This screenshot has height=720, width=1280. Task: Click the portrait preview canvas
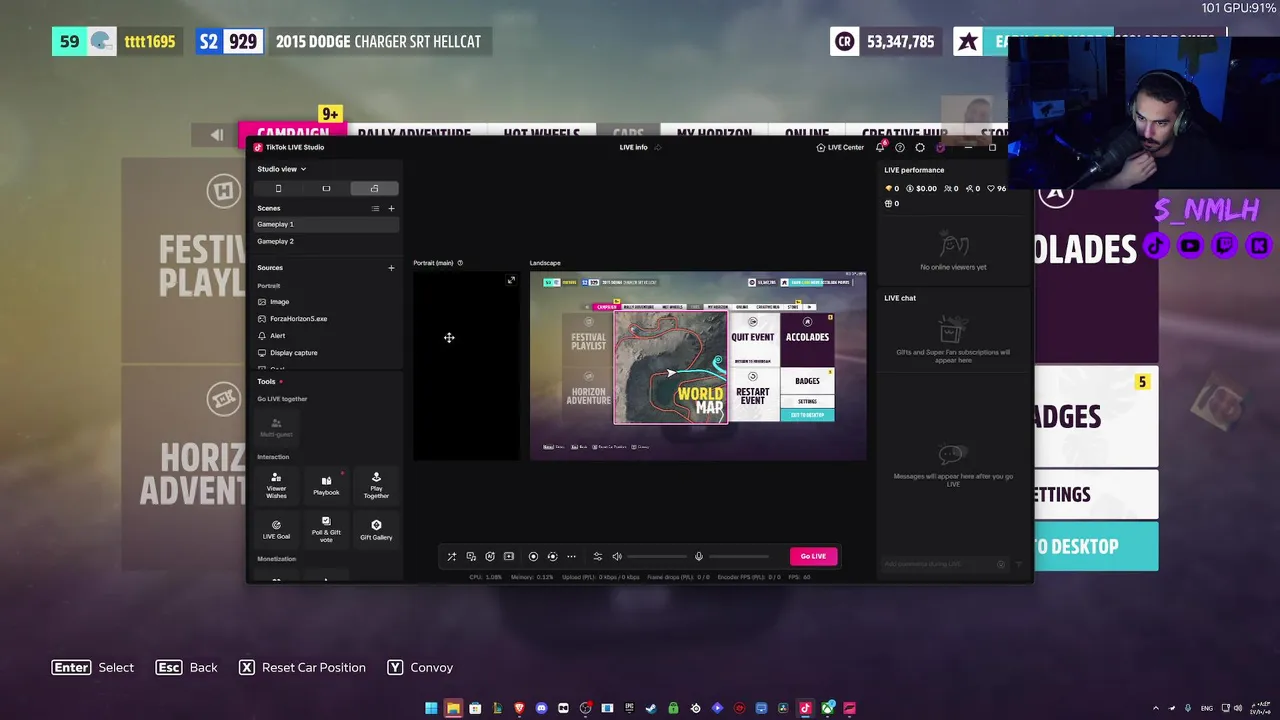tap(466, 366)
